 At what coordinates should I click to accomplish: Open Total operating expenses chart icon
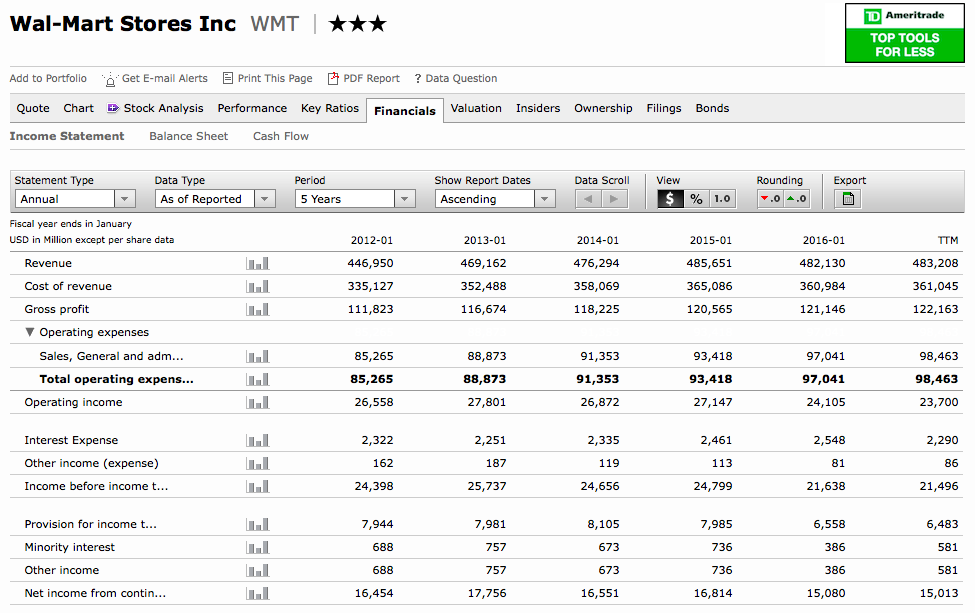[x=257, y=380]
